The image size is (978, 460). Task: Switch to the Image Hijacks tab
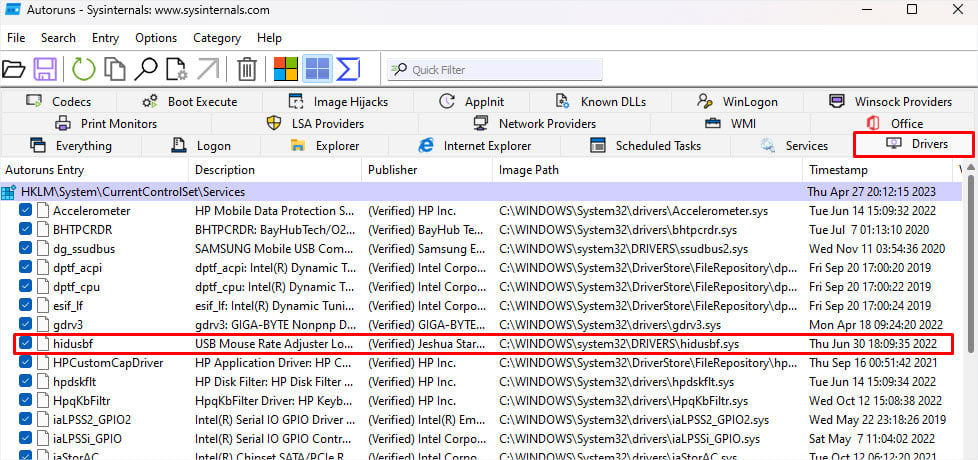click(338, 102)
